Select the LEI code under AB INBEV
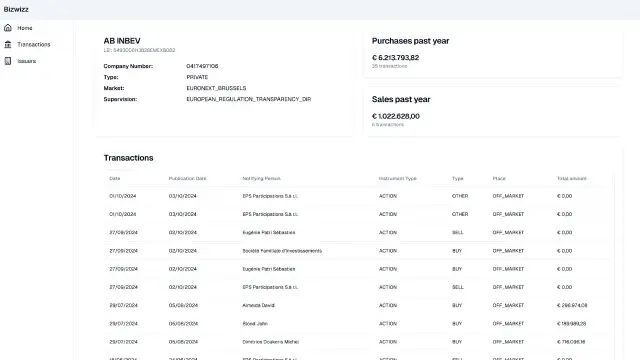 tap(139, 50)
